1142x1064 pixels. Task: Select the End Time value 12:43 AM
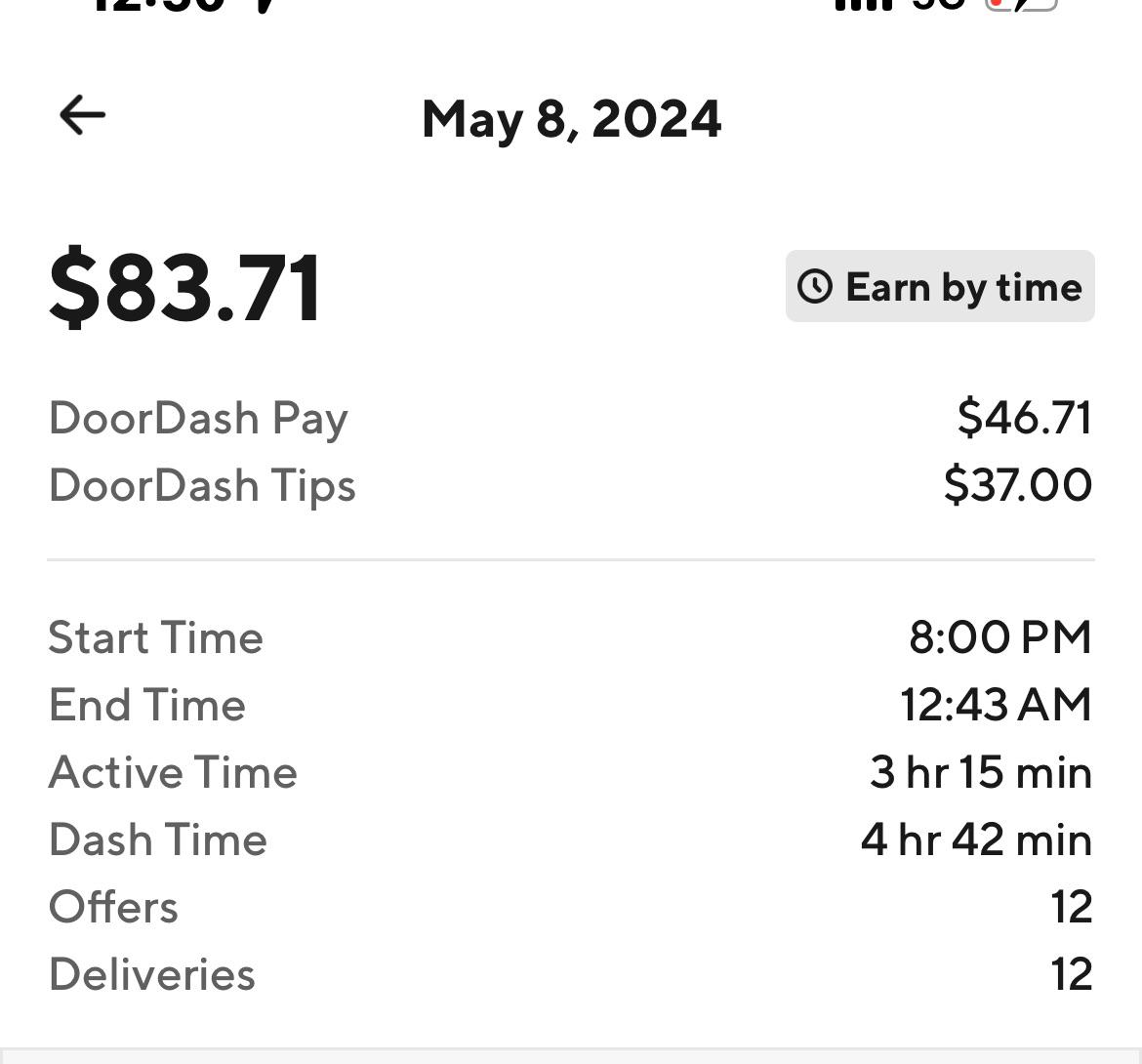[x=996, y=705]
